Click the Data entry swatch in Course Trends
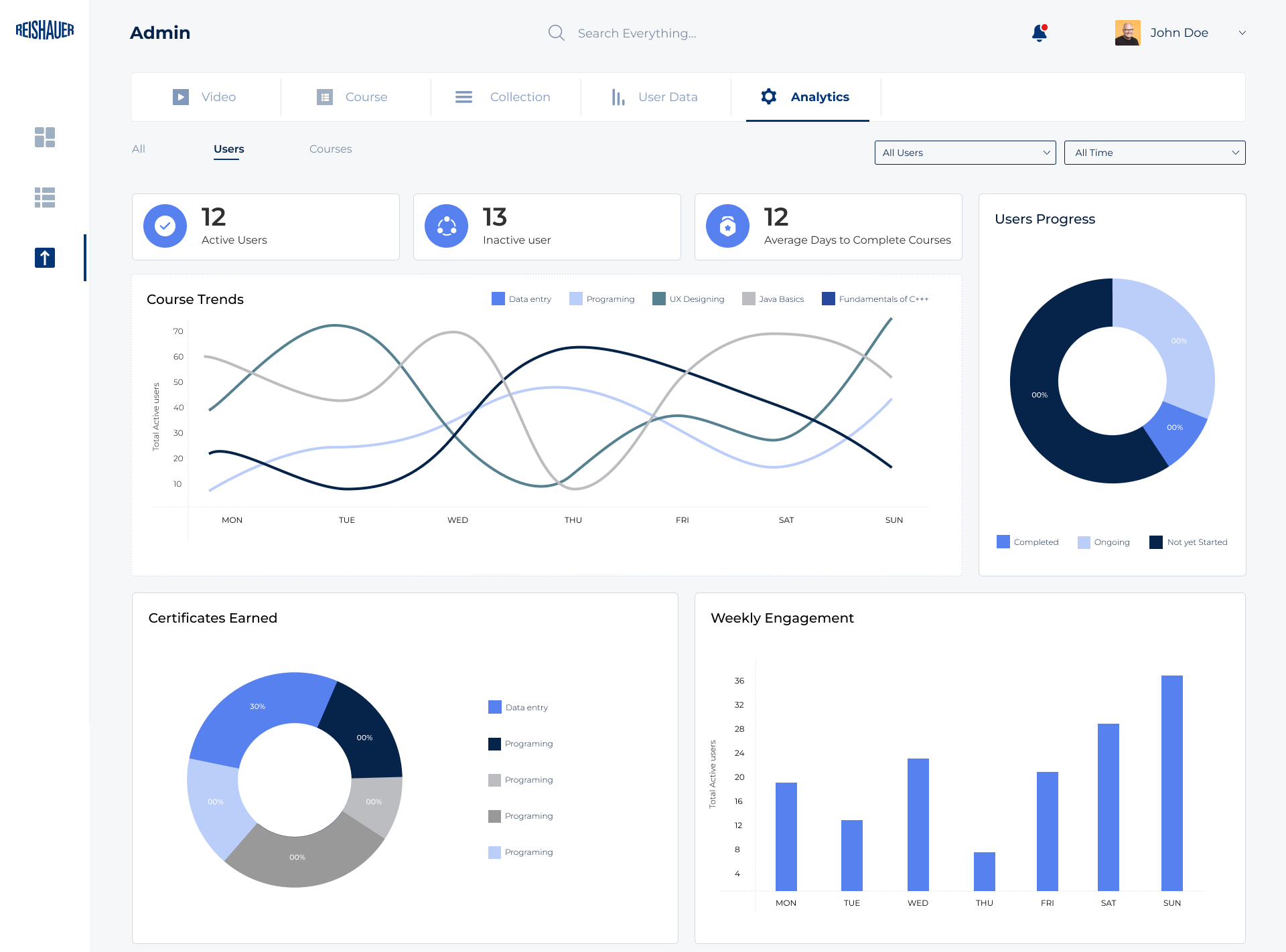This screenshot has height=952, width=1286. click(498, 299)
